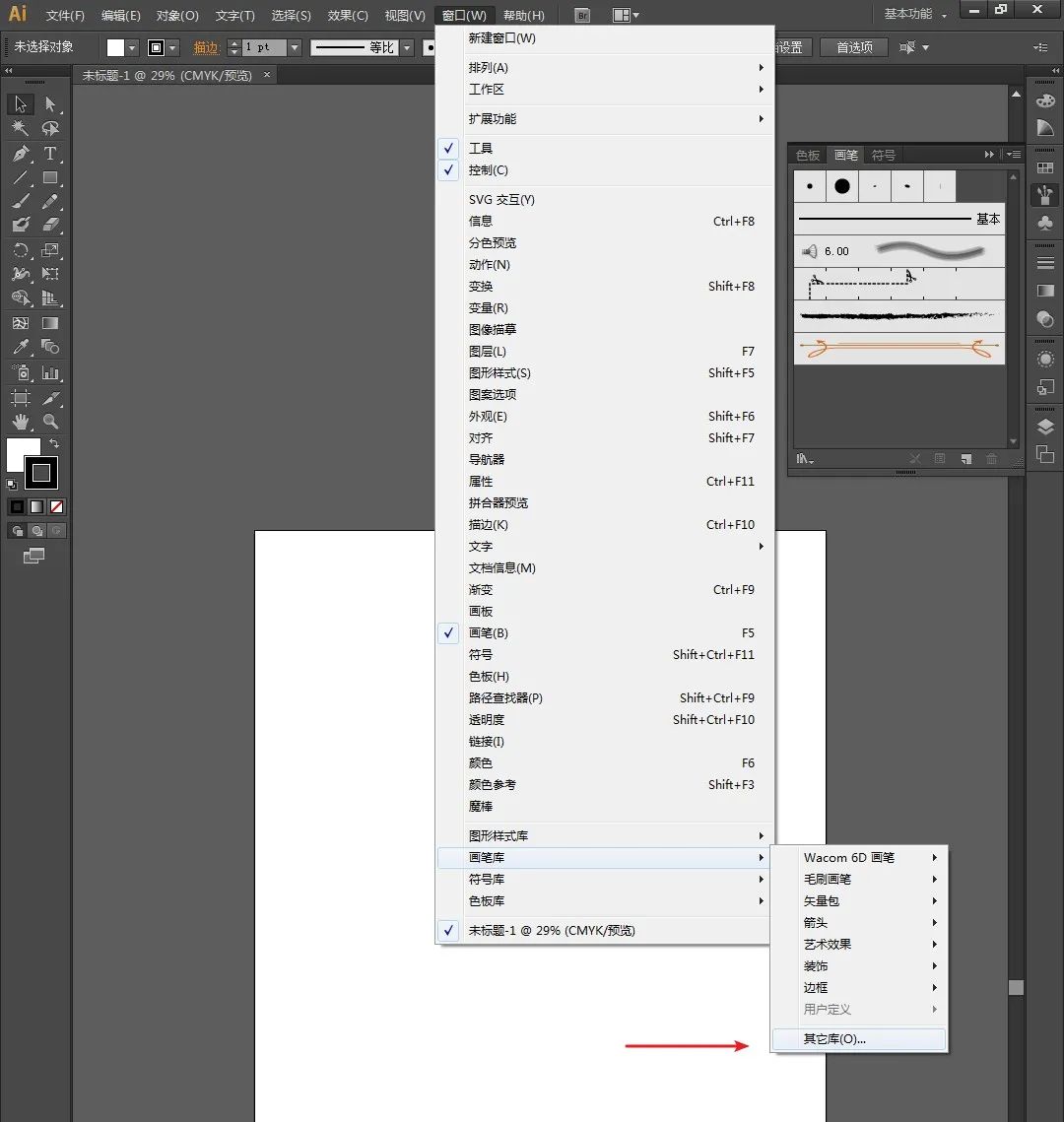1064x1122 pixels.
Task: Expand the 排列(A) submenu
Action: (x=604, y=67)
